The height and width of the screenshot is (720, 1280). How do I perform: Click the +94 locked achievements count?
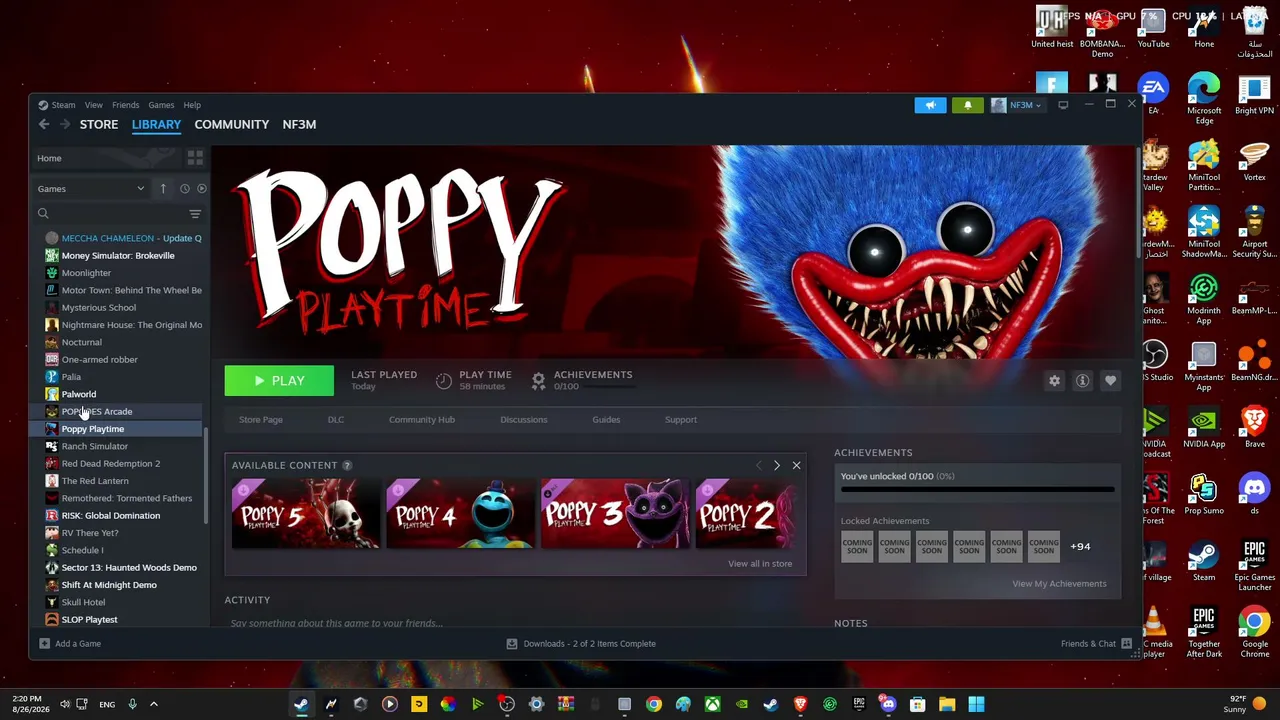[x=1080, y=547]
